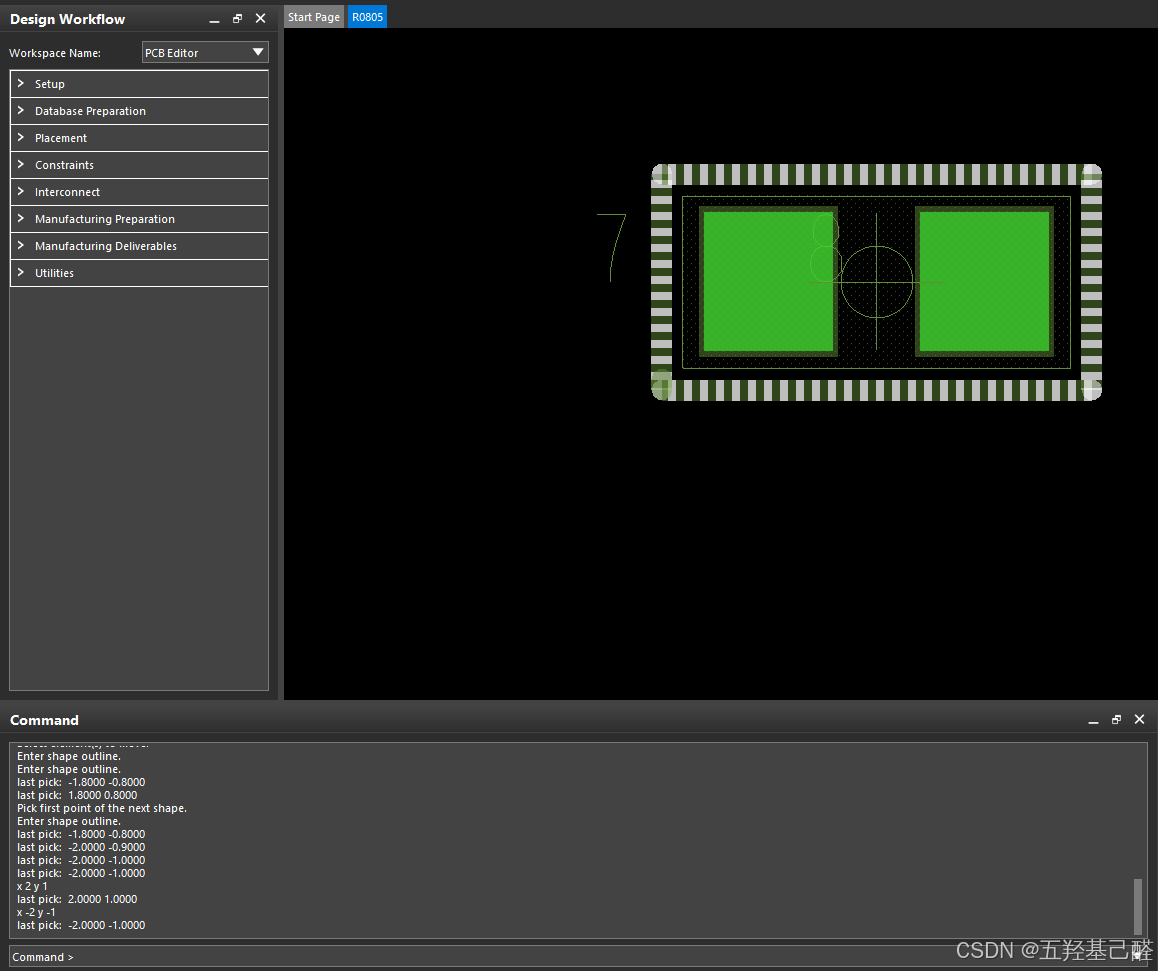Float the Command panel
Image resolution: width=1158 pixels, height=971 pixels.
[1116, 719]
